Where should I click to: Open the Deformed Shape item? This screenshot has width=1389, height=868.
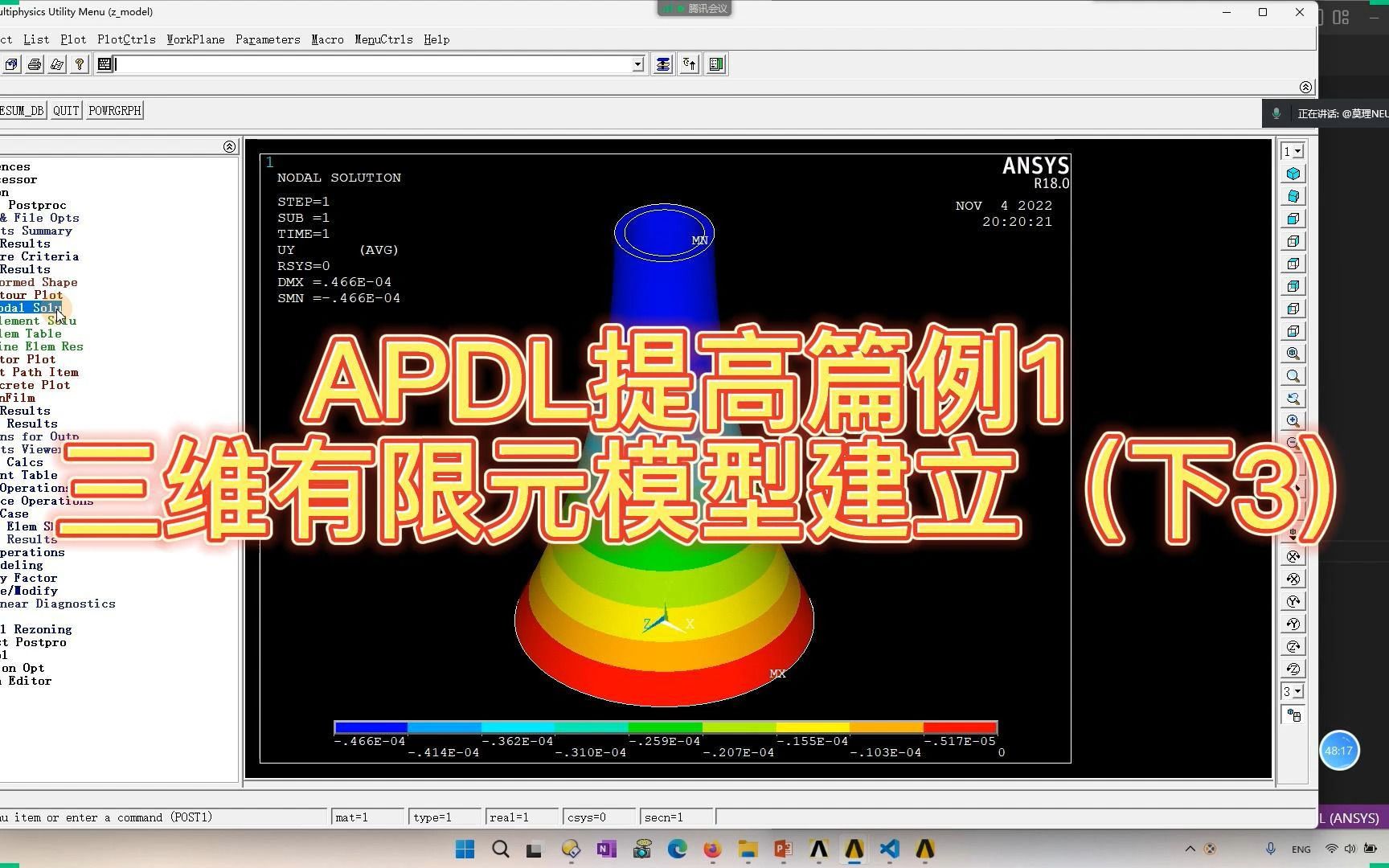(39, 282)
